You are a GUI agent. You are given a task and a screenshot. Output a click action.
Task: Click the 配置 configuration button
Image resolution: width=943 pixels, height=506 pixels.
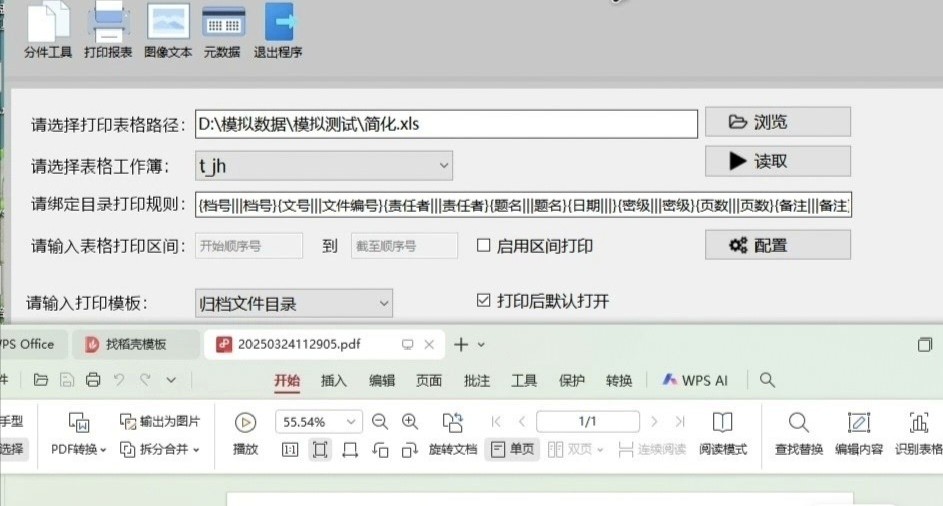pyautogui.click(x=778, y=245)
